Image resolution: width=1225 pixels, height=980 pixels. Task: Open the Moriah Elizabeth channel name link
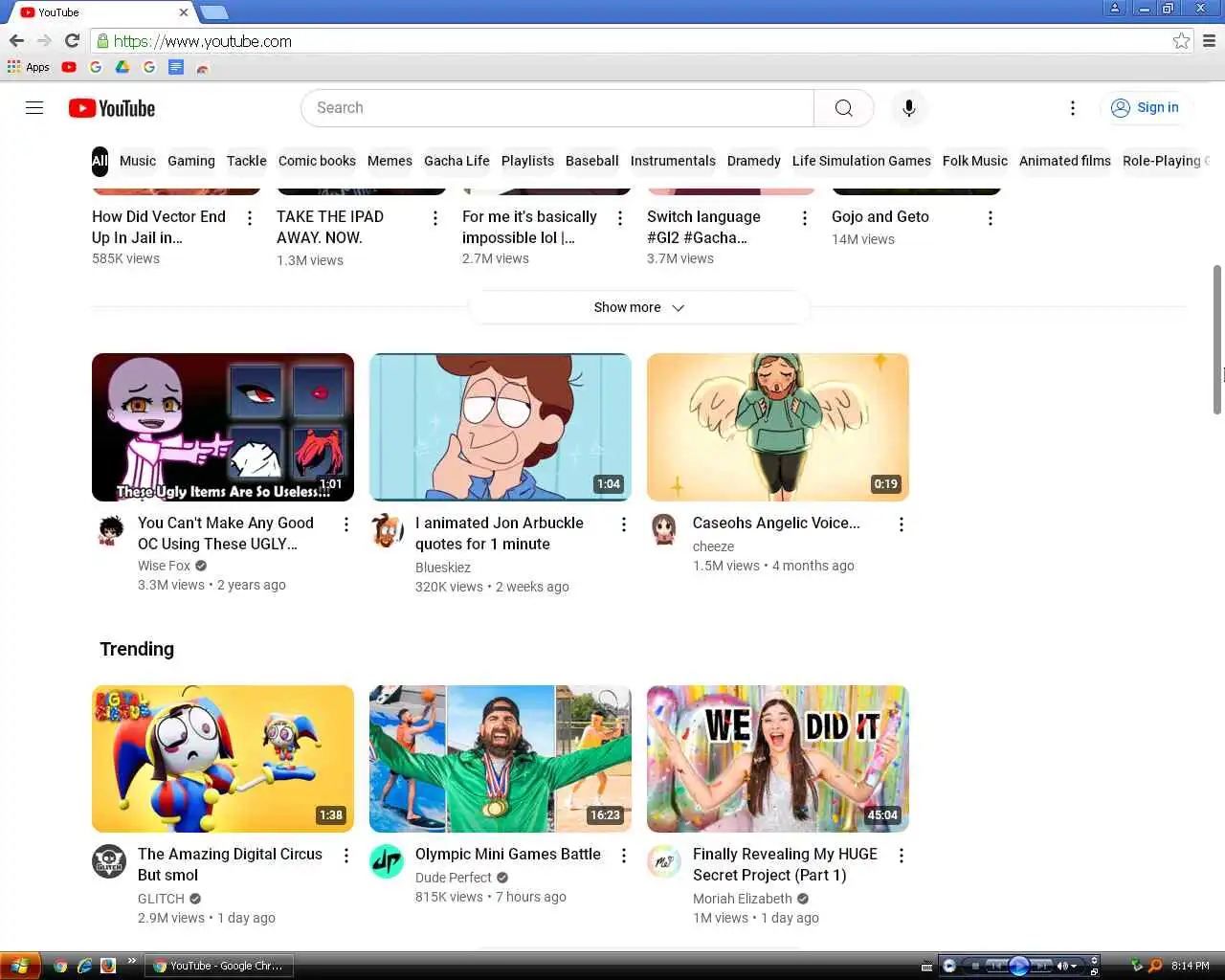click(743, 899)
